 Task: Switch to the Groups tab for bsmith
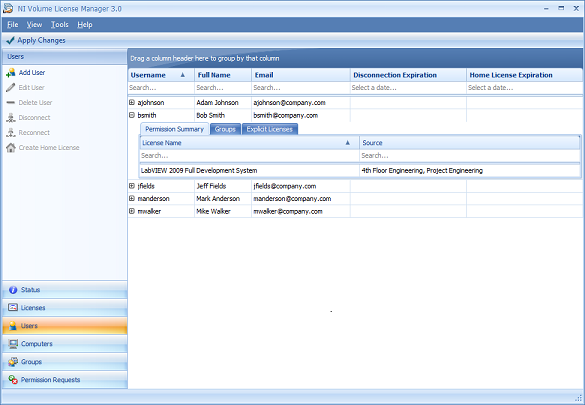[x=225, y=129]
